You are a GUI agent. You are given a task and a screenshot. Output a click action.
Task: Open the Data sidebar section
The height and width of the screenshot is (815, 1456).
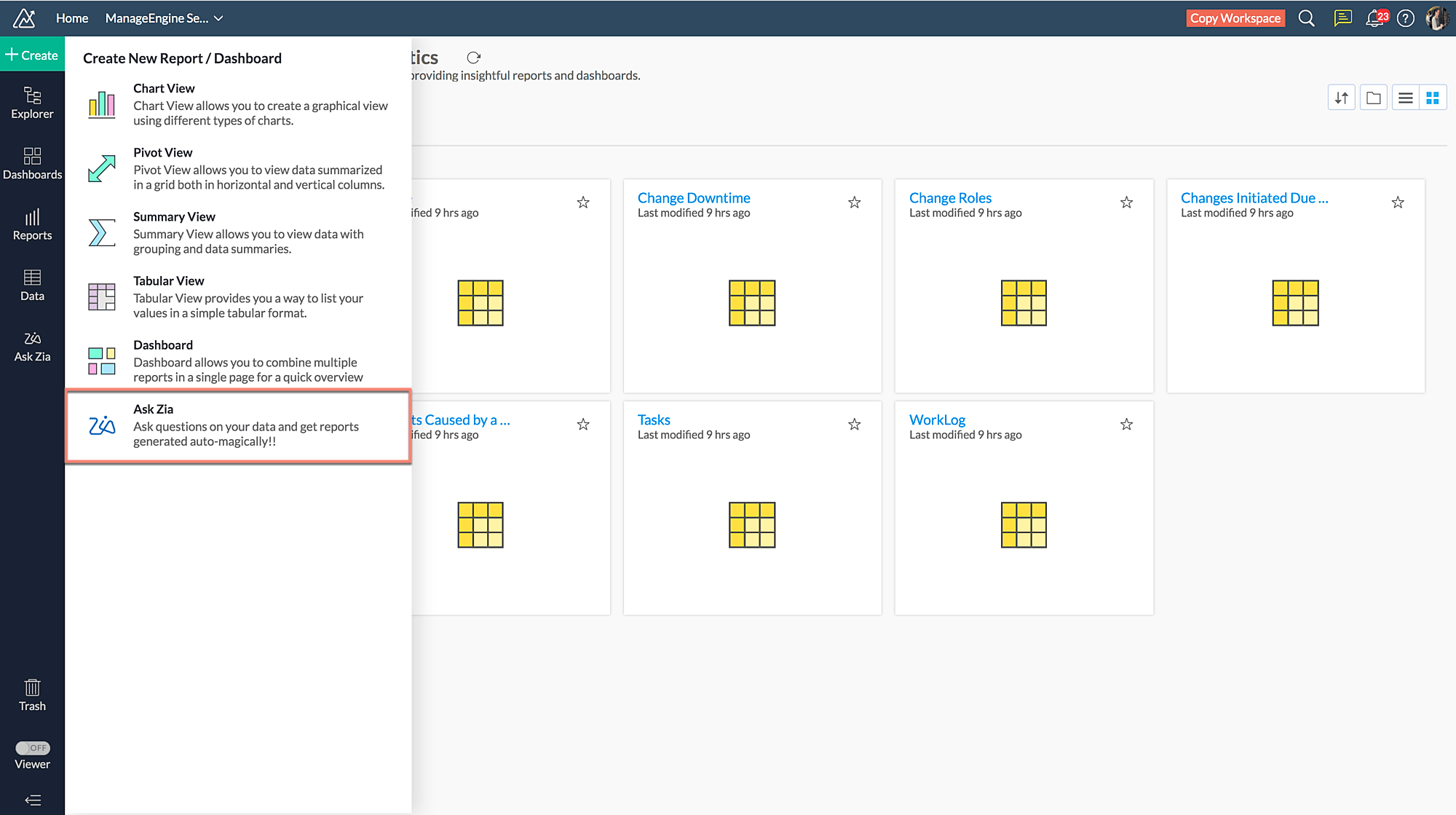[x=32, y=285]
